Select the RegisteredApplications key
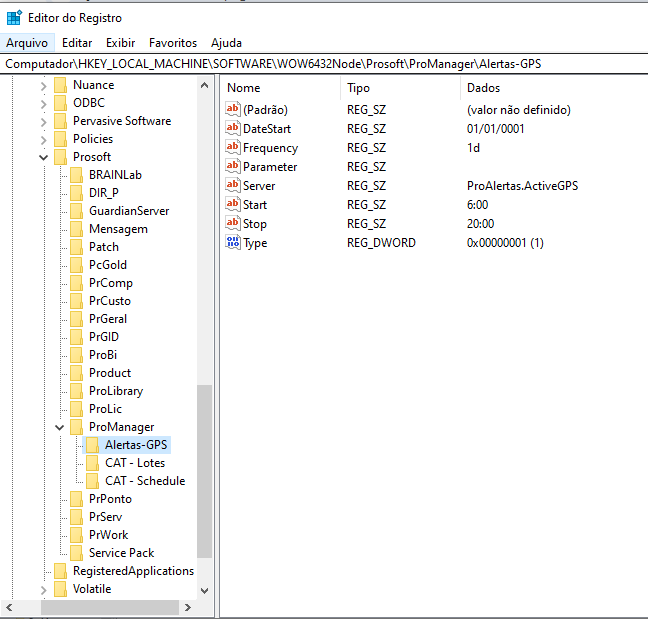Viewport: 648px width, 619px height. tap(133, 571)
